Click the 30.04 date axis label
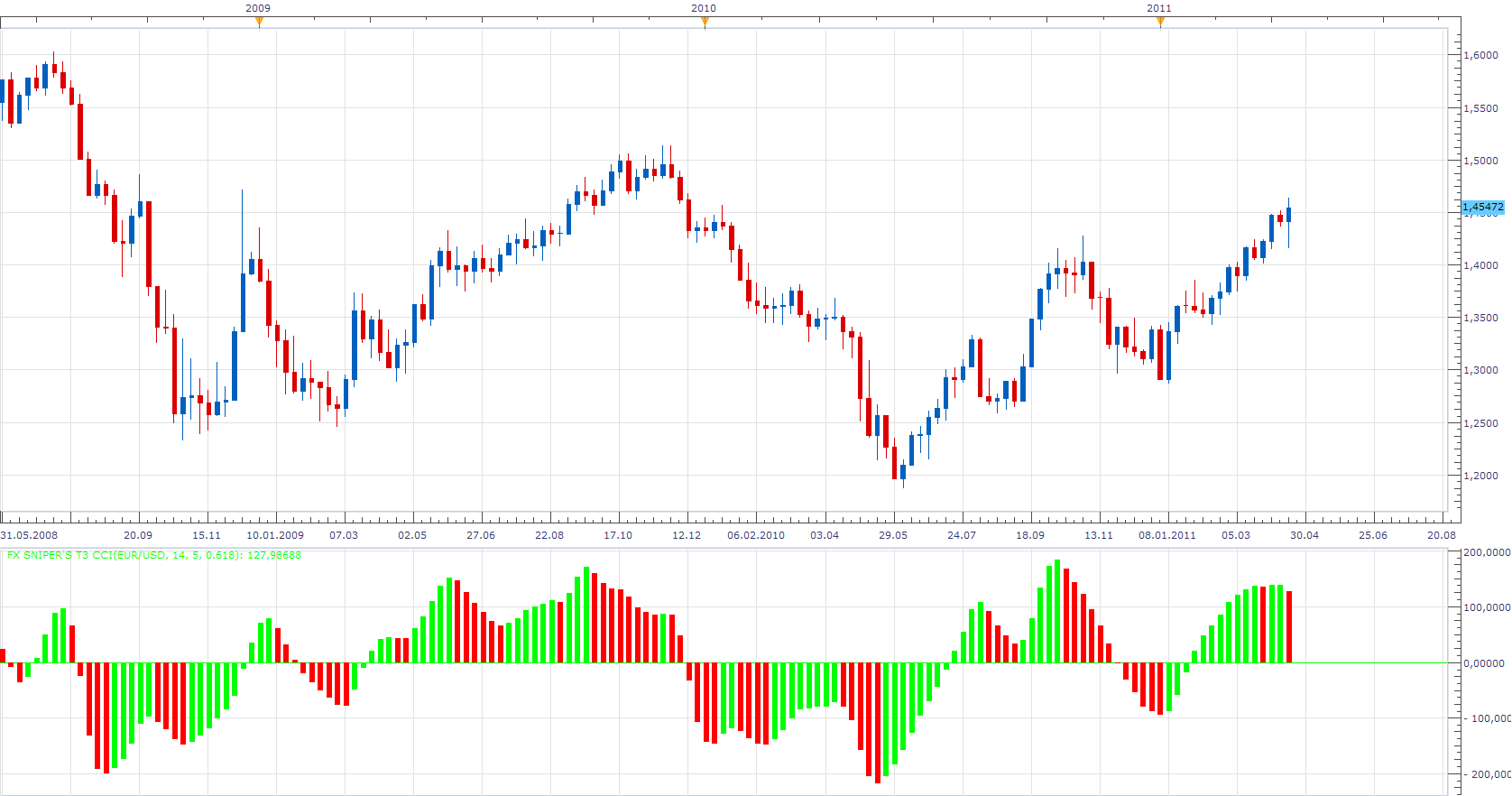1512x796 pixels. [1305, 535]
